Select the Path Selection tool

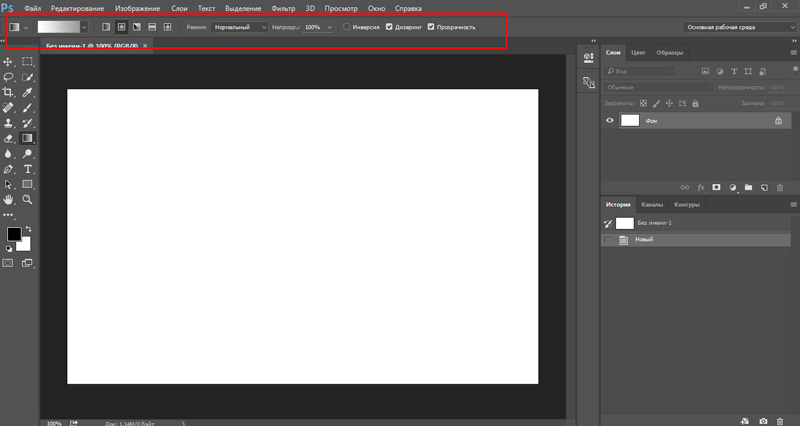point(8,184)
